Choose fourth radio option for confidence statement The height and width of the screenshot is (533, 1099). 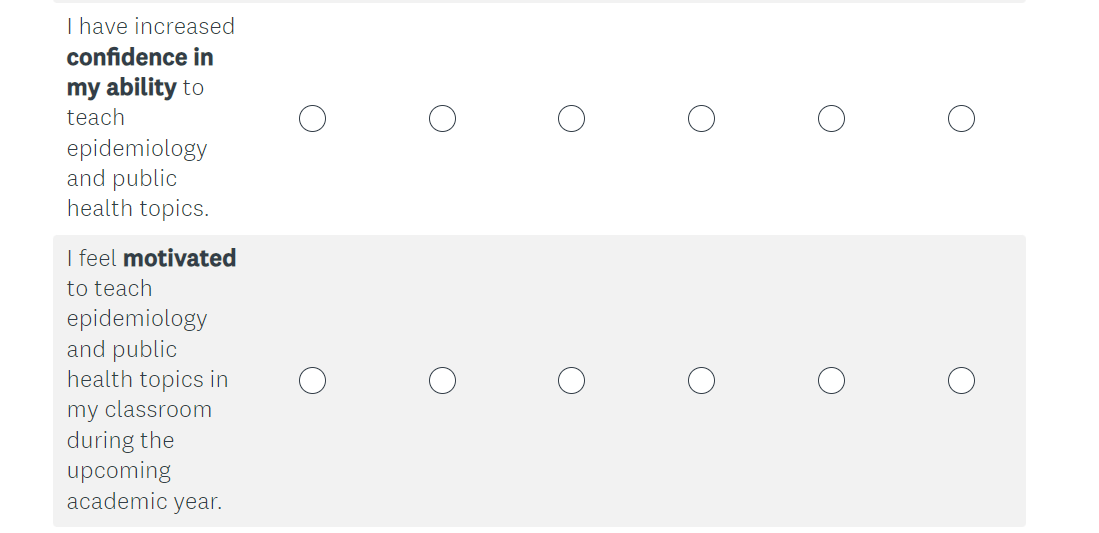tap(701, 119)
